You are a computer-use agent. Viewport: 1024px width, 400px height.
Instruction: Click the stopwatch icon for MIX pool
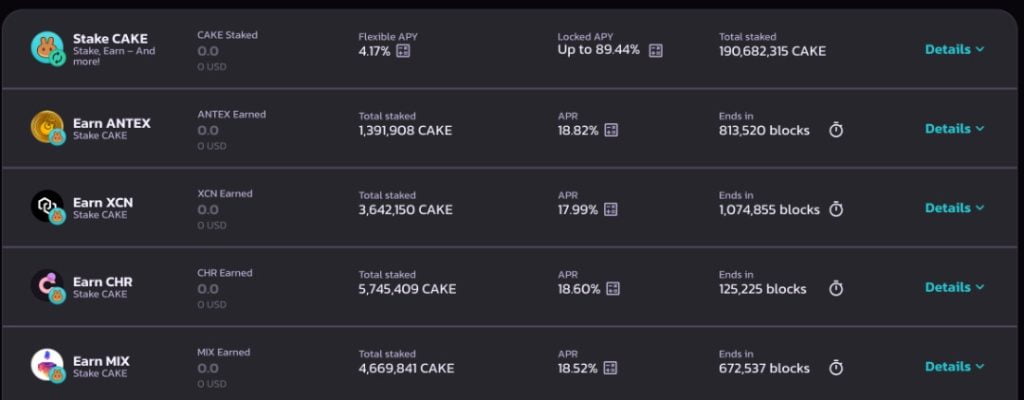(836, 368)
